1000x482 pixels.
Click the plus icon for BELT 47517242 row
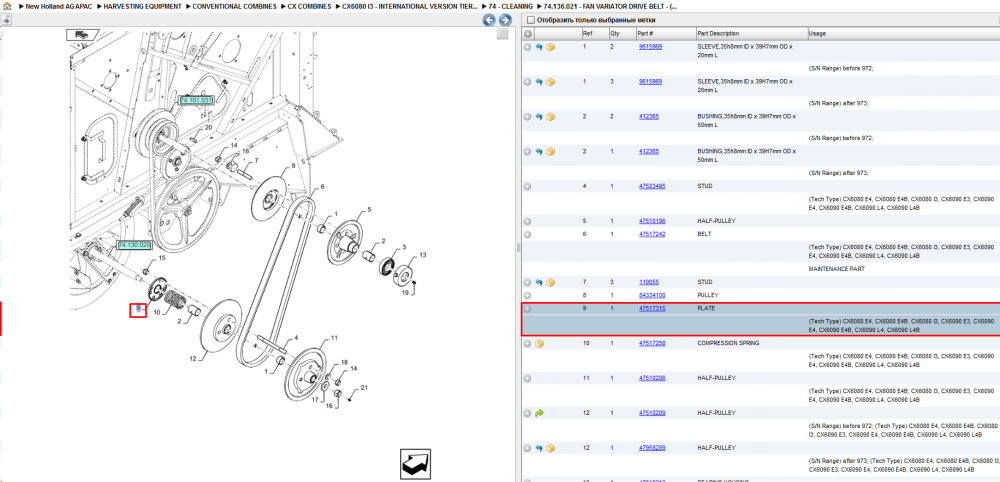[x=527, y=234]
